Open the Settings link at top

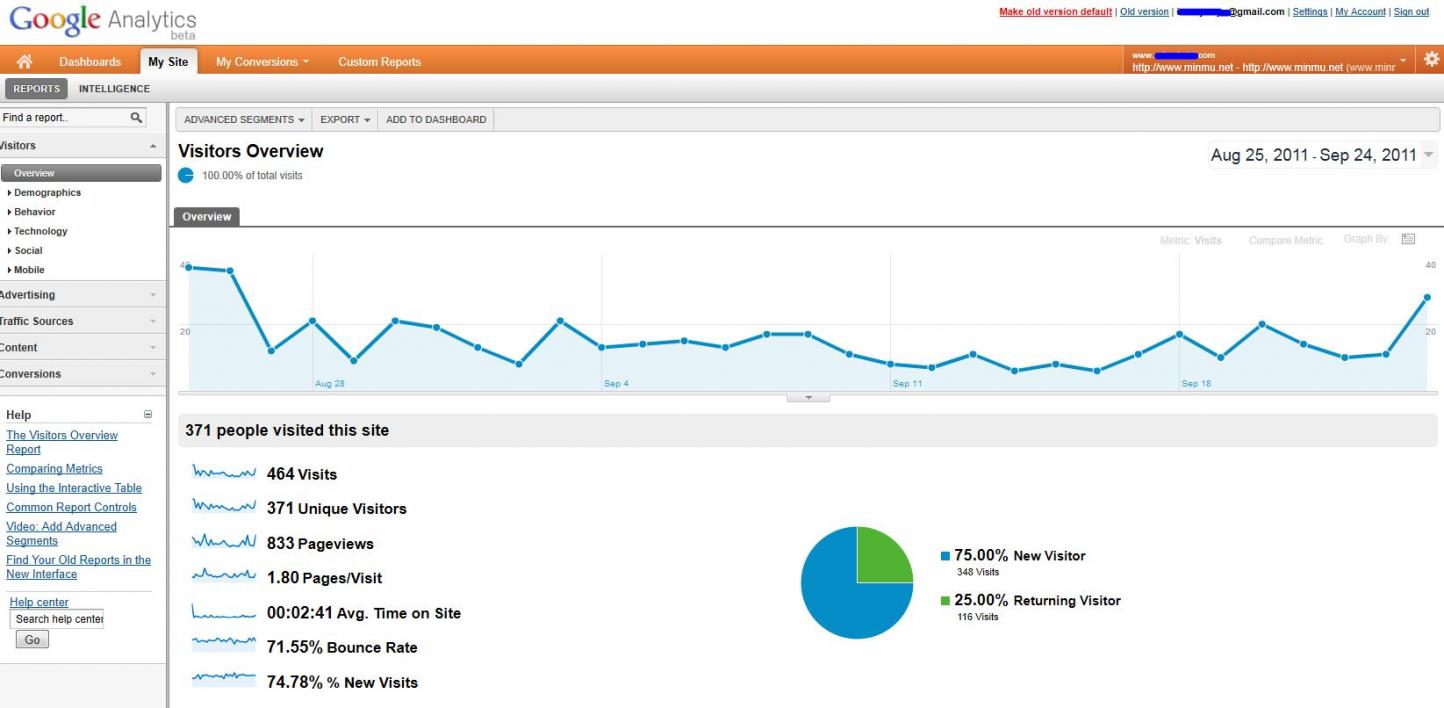click(1310, 12)
